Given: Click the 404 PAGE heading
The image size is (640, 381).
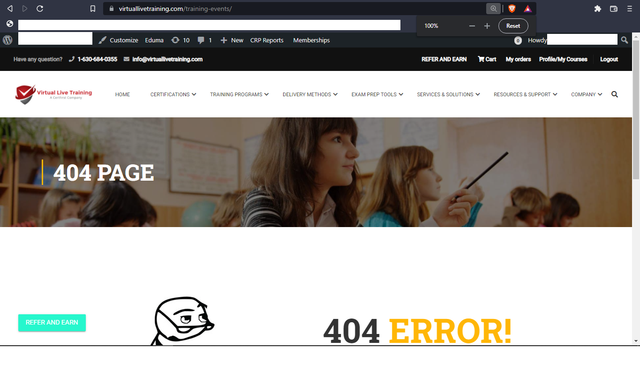Looking at the screenshot, I should coord(104,172).
